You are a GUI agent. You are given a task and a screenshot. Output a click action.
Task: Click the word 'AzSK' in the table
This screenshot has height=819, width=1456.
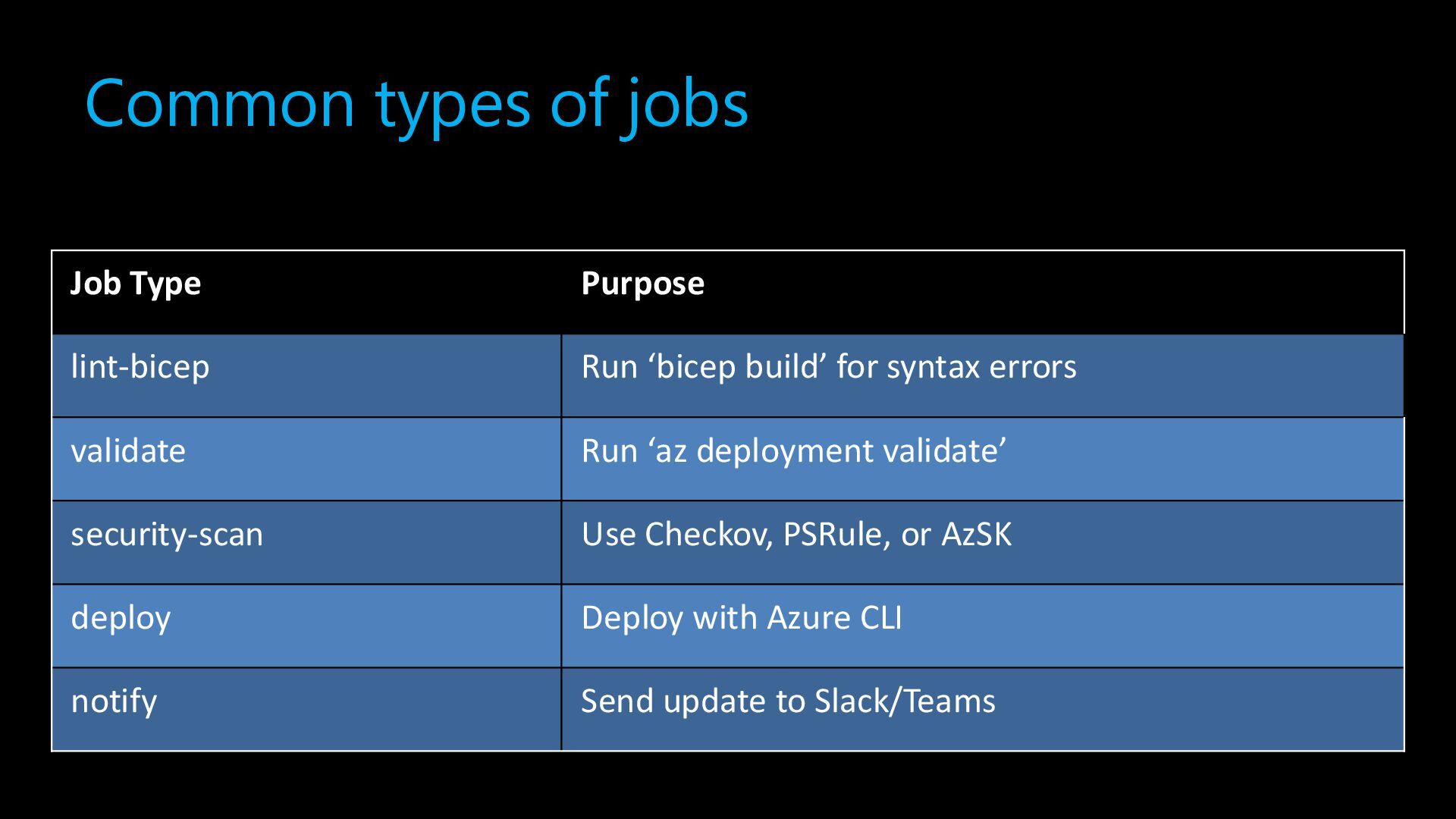pyautogui.click(x=977, y=535)
